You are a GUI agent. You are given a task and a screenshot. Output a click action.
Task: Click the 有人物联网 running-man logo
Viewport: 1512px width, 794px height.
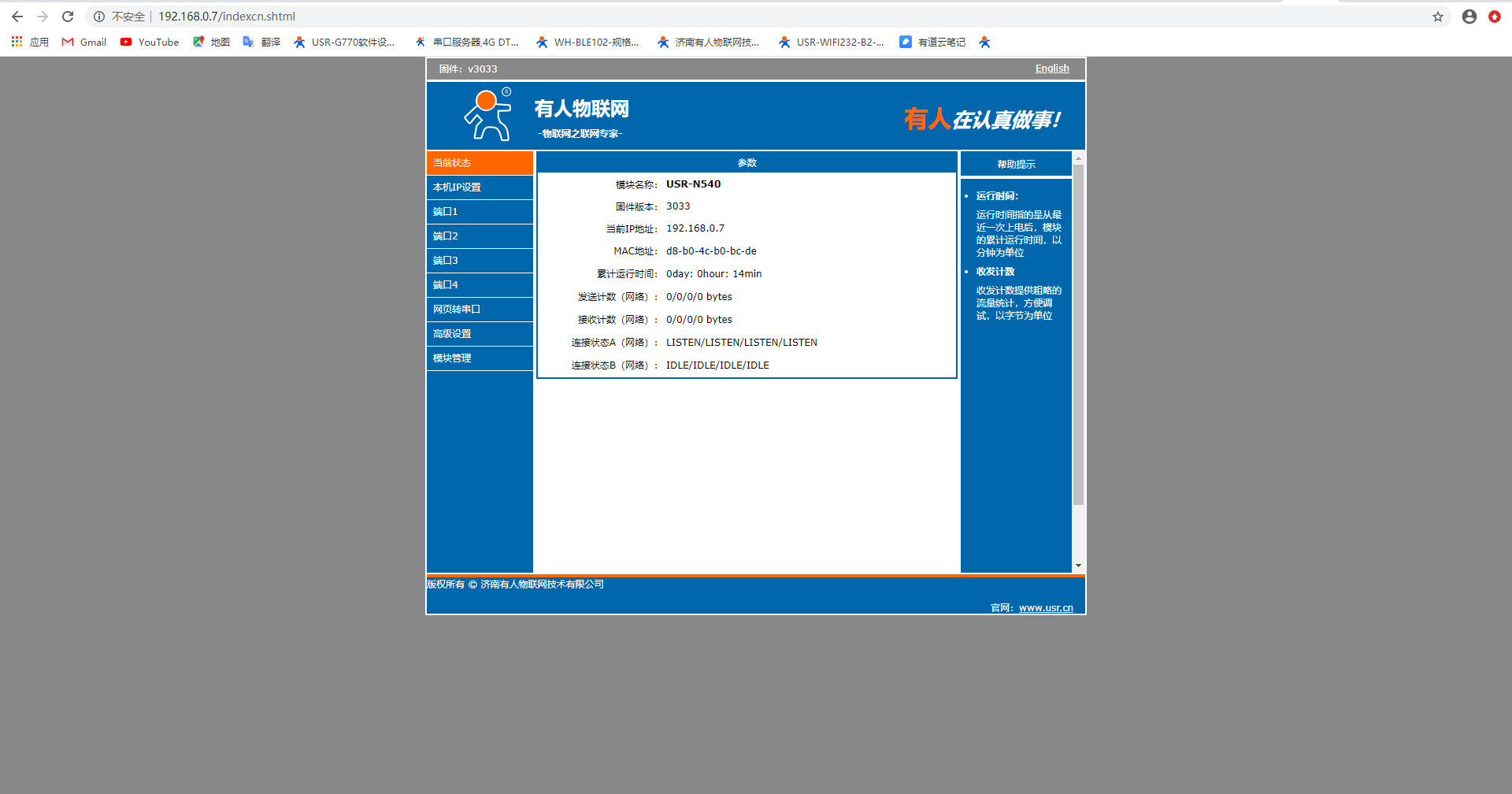coord(488,115)
